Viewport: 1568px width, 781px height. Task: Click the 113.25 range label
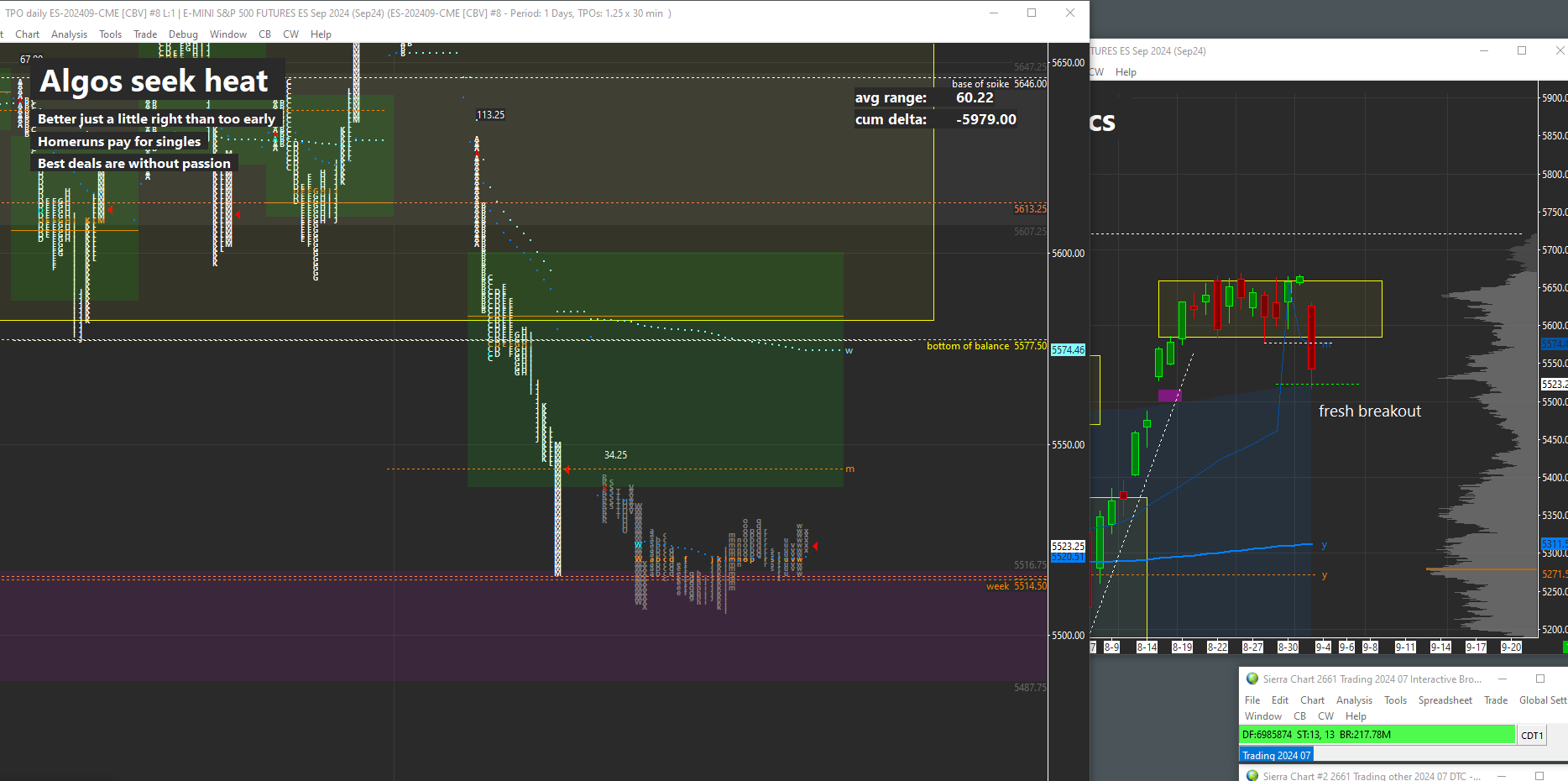[491, 115]
